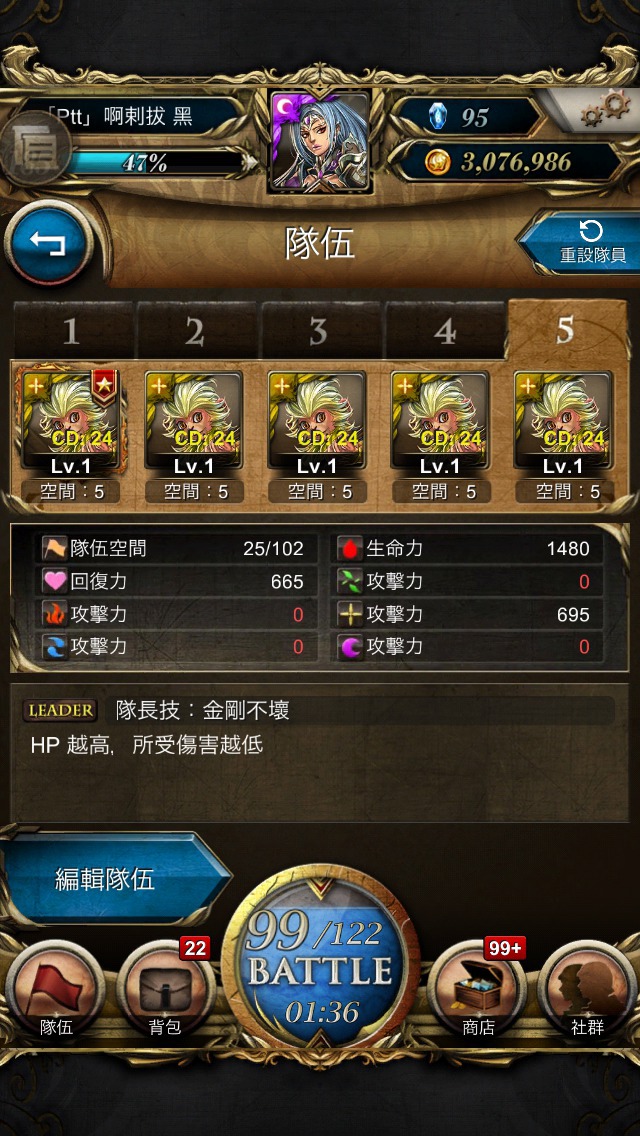Tap the 47% experience progress bar
640x1136 pixels.
click(x=154, y=163)
